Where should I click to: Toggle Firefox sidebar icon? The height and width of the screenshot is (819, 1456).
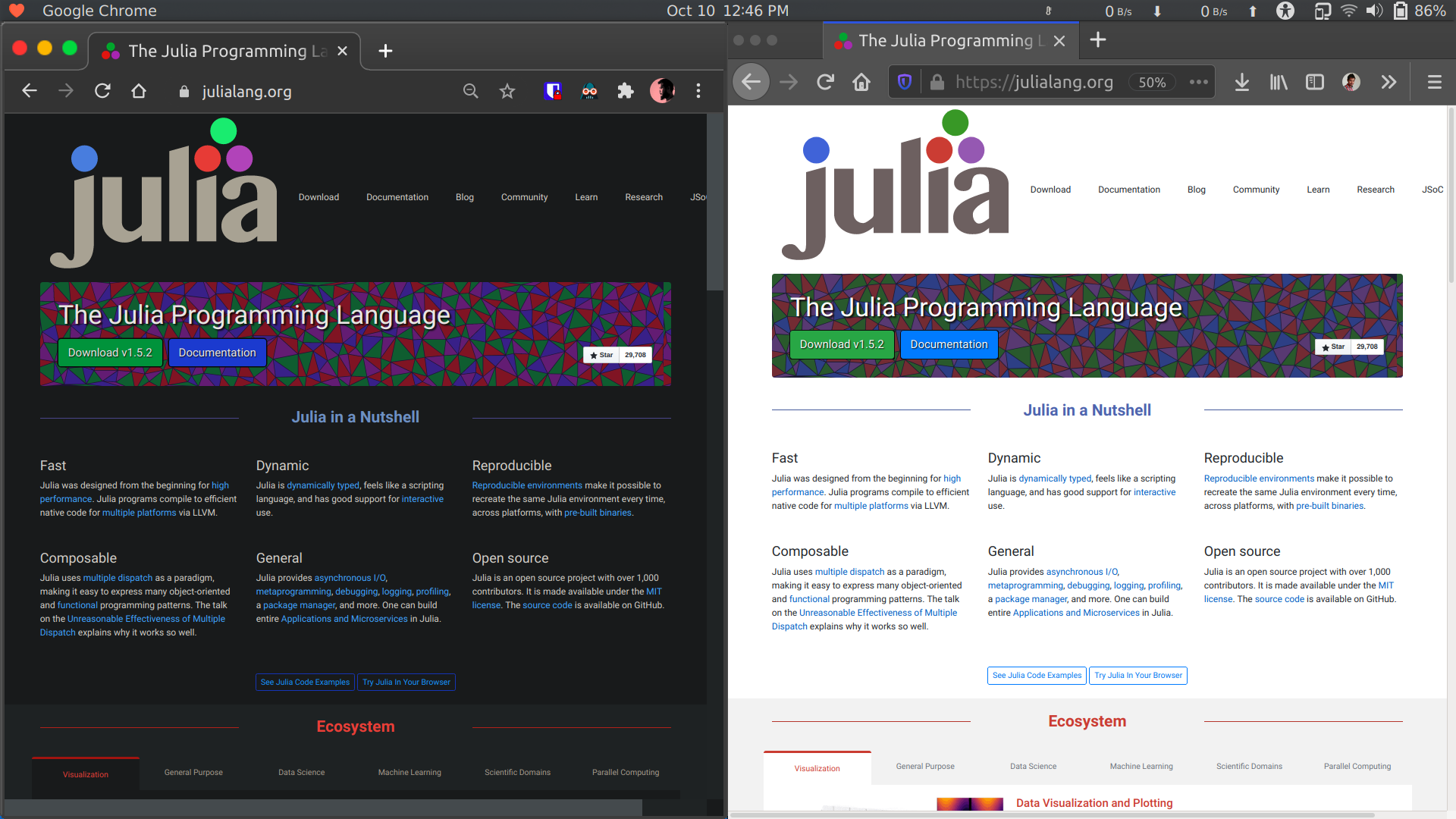click(x=1315, y=82)
